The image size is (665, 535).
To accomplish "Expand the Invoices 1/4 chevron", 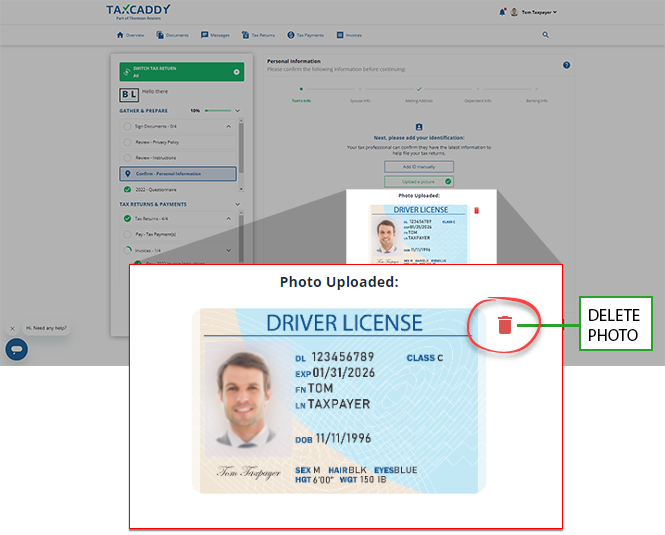I will (x=229, y=250).
